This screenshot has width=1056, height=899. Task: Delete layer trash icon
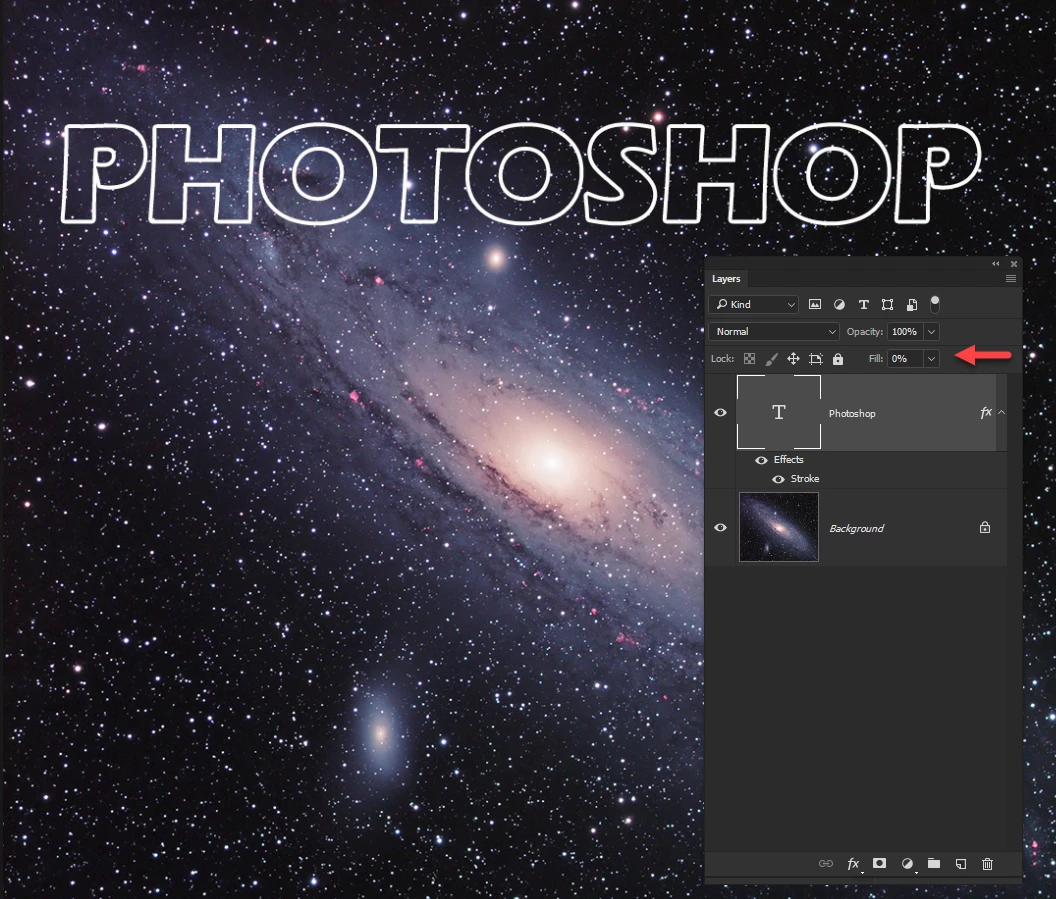click(987, 863)
